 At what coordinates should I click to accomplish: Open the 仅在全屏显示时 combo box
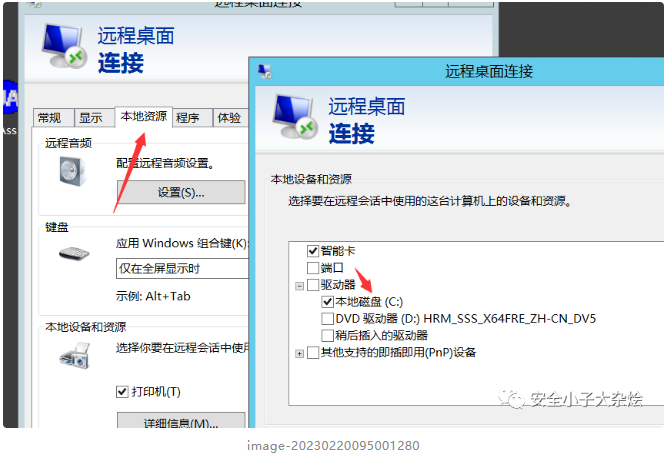click(182, 268)
